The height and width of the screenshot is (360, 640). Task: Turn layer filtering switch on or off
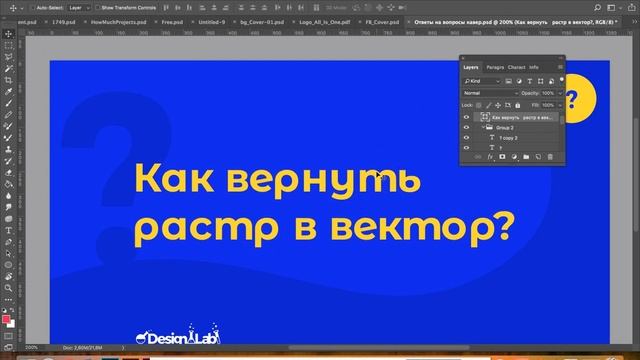coord(562,80)
